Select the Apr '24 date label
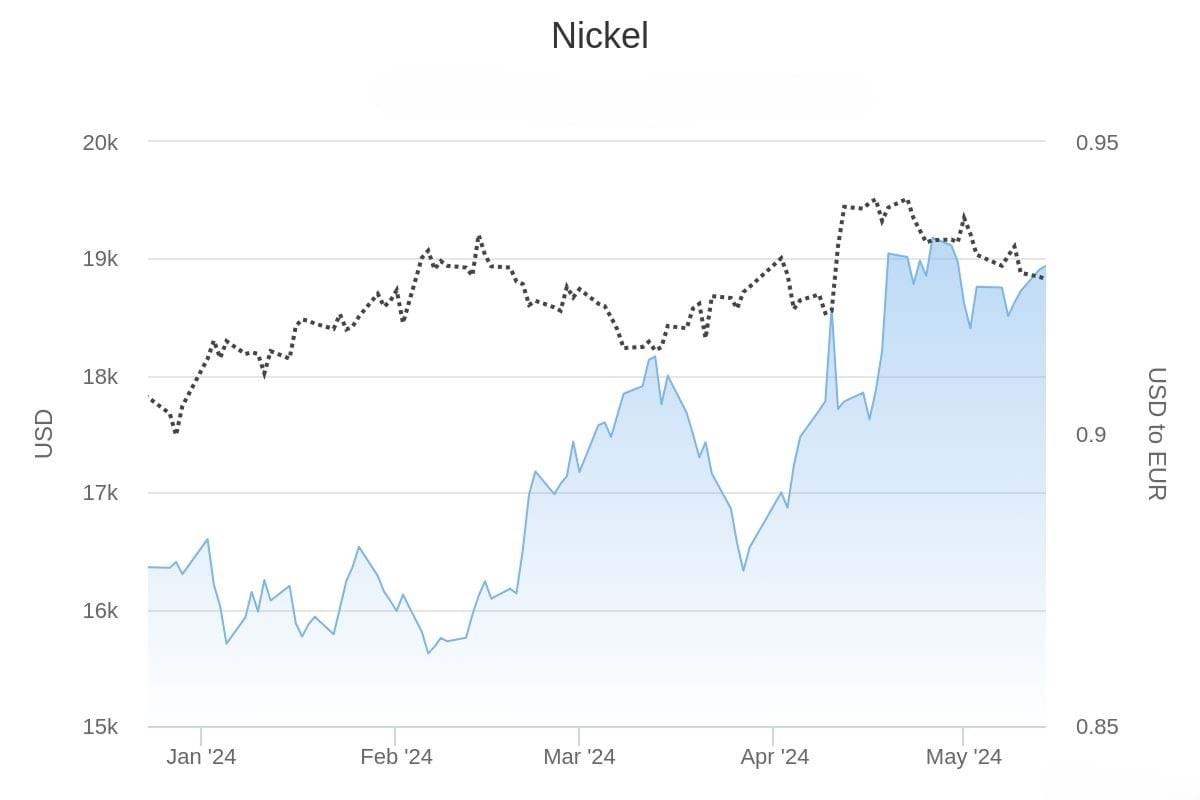Screen dimensions: 1200x800 [x=774, y=757]
